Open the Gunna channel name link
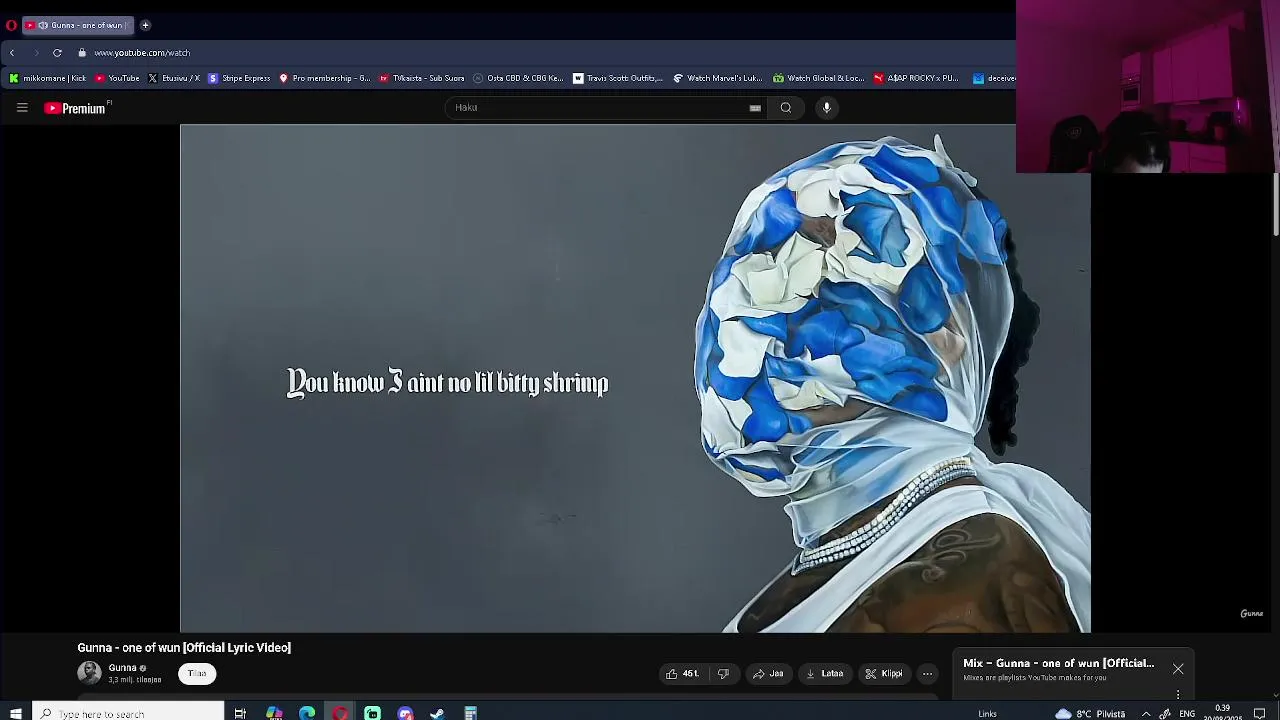The height and width of the screenshot is (720, 1280). point(122,668)
